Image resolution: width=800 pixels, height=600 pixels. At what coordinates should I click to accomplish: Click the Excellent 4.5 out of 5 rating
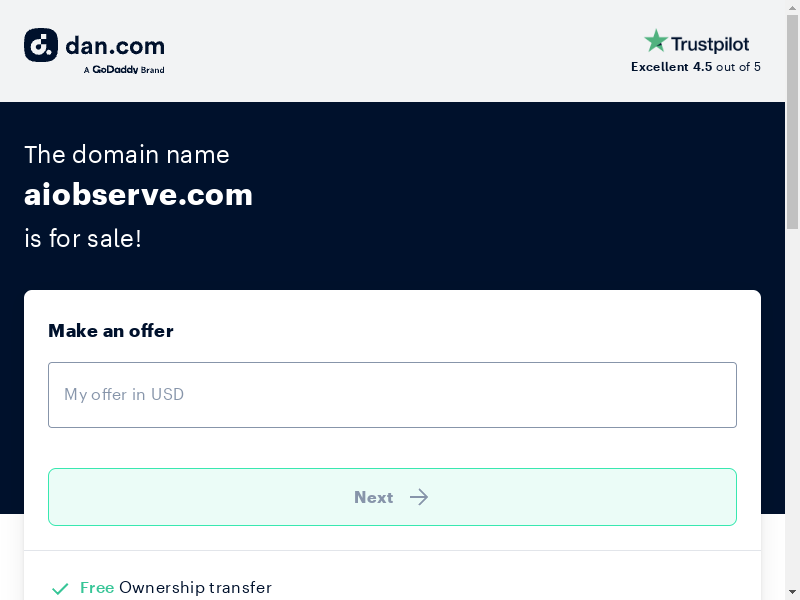(695, 67)
